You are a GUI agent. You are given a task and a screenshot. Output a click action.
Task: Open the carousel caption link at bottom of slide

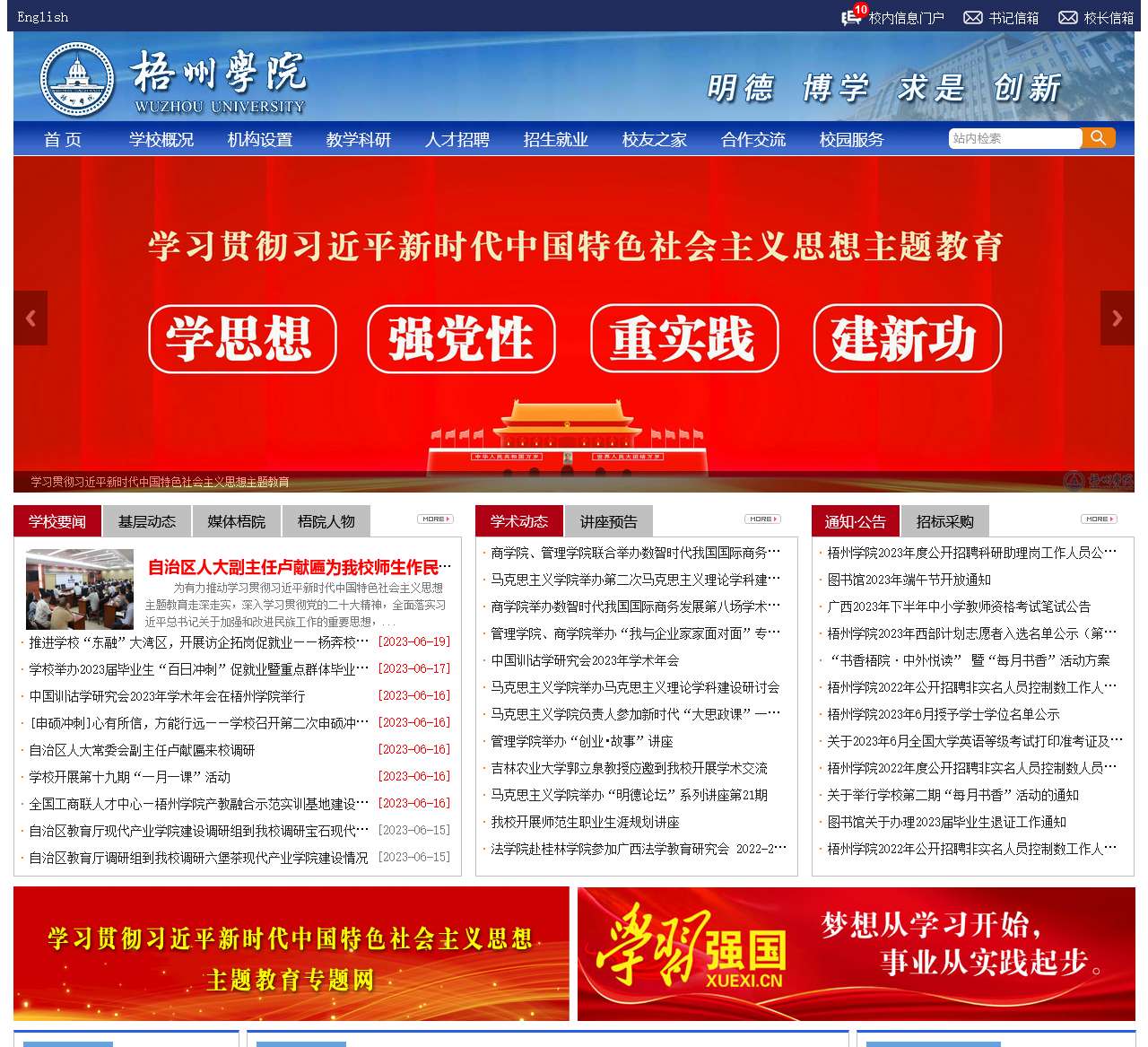tap(160, 482)
